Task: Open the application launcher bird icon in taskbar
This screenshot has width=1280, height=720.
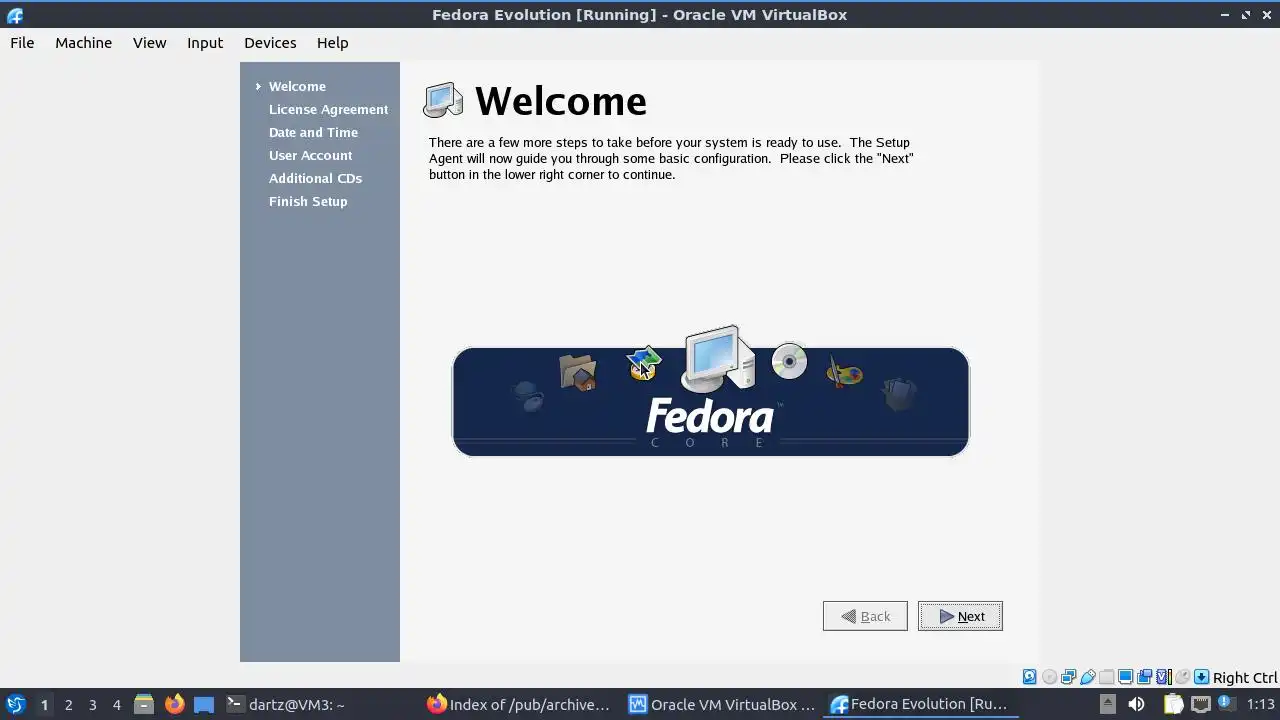Action: (16, 704)
